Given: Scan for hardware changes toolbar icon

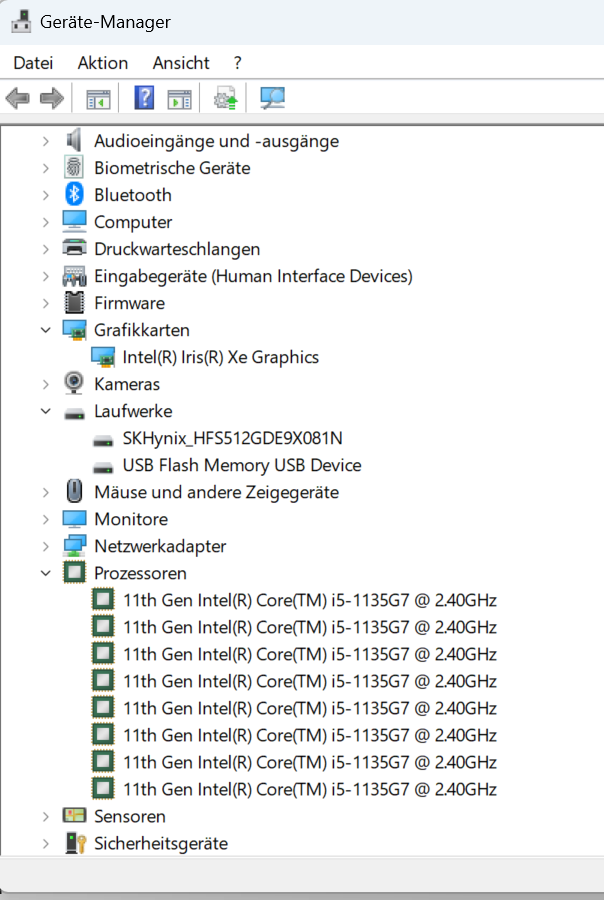Looking at the screenshot, I should coord(272,98).
